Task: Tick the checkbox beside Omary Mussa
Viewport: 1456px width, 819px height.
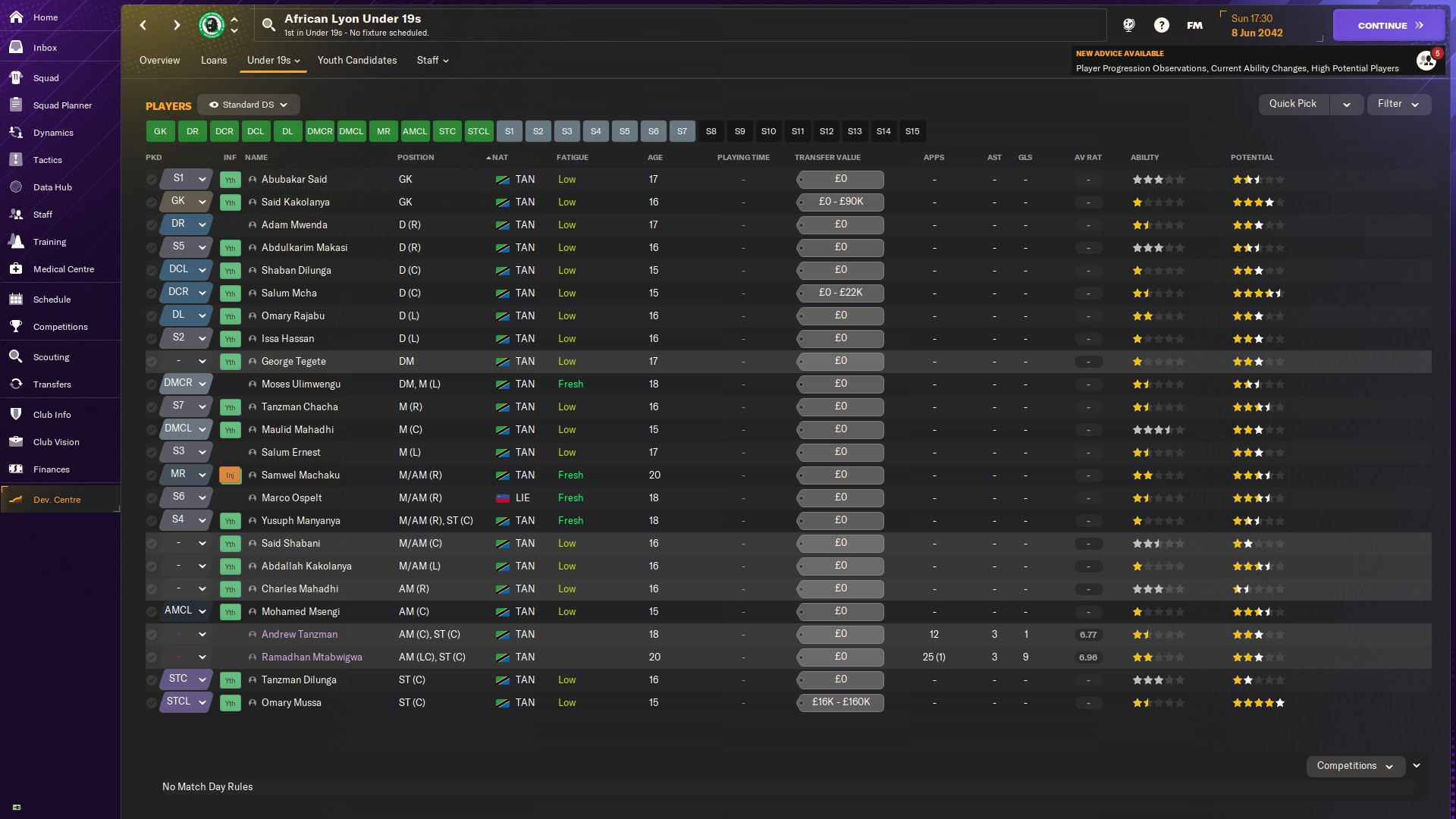Action: tap(152, 703)
